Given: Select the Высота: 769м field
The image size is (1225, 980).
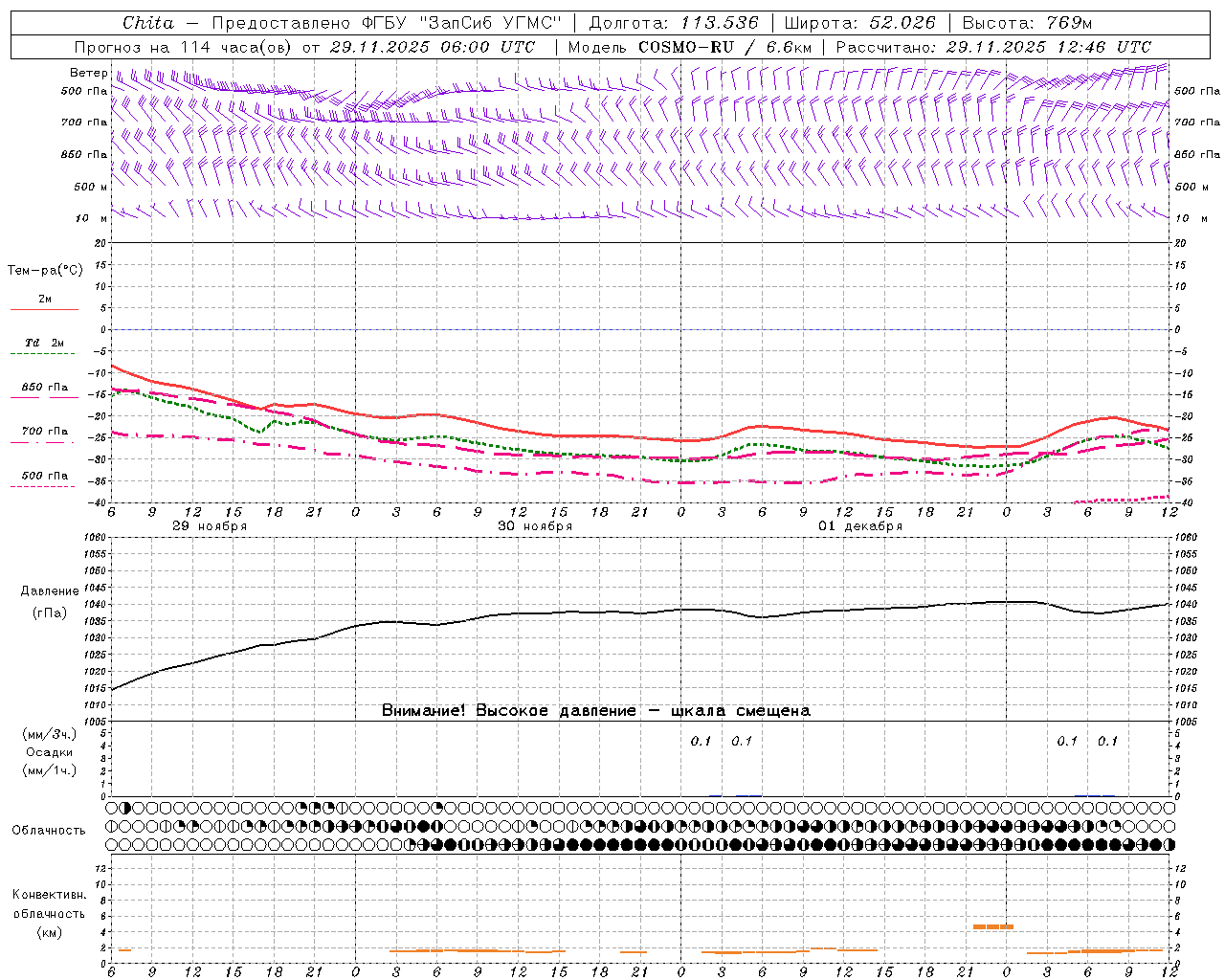Looking at the screenshot, I should (x=1027, y=23).
